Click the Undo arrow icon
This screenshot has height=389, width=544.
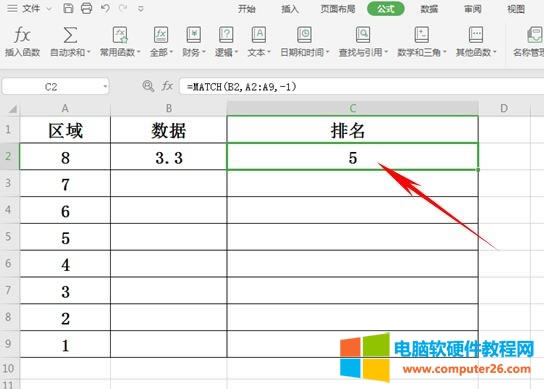pyautogui.click(x=105, y=8)
